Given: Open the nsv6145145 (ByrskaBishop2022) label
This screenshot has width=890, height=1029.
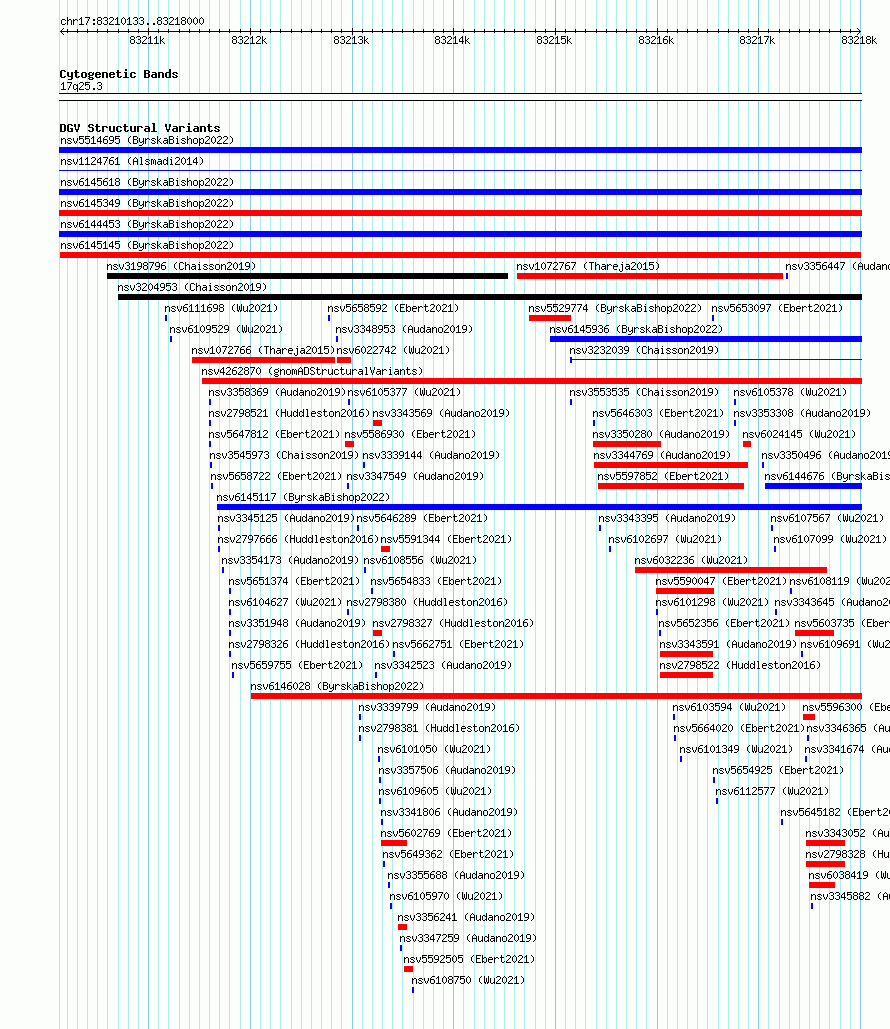Looking at the screenshot, I should tap(147, 245).
